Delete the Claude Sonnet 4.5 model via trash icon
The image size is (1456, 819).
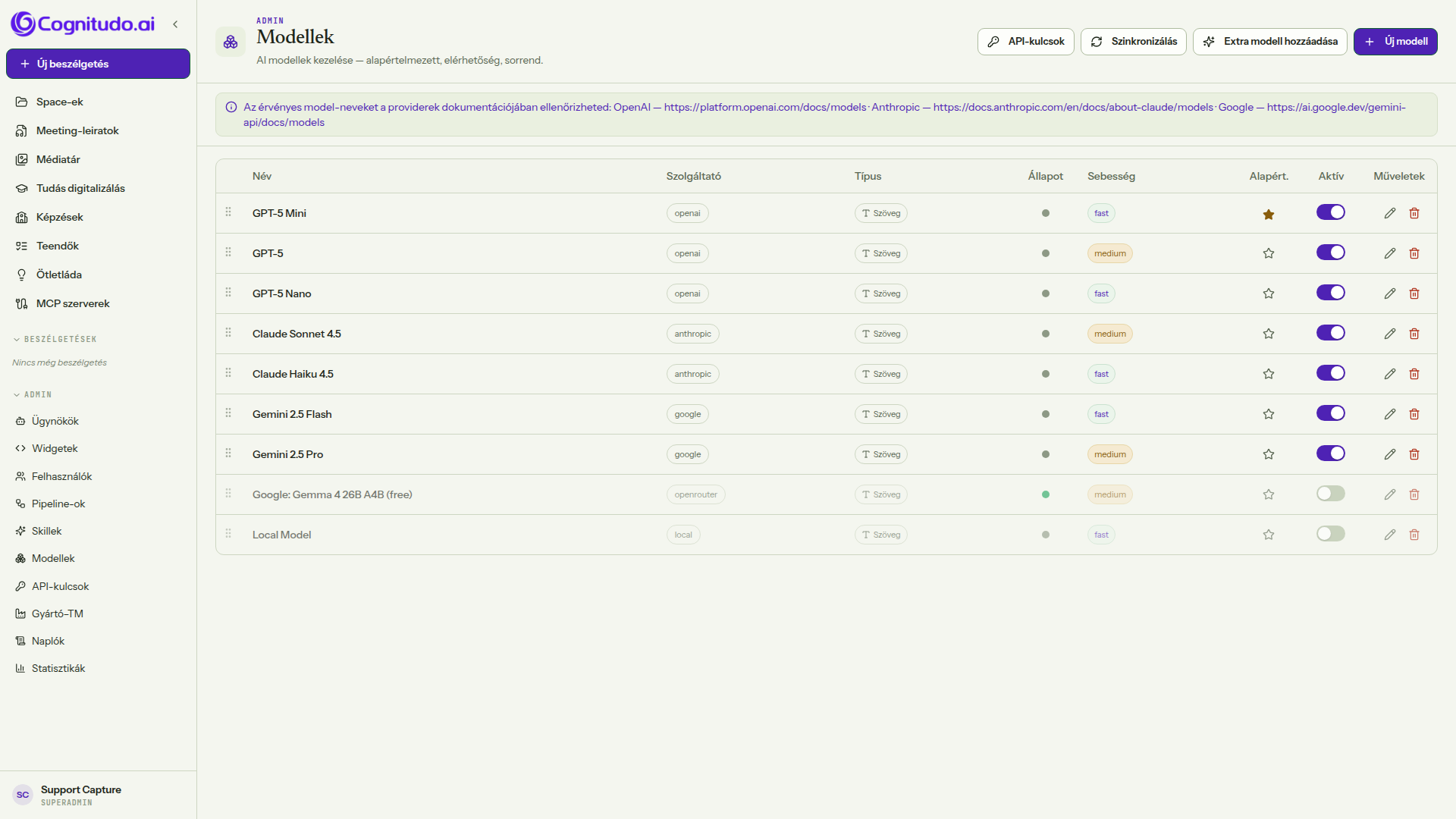(x=1414, y=334)
